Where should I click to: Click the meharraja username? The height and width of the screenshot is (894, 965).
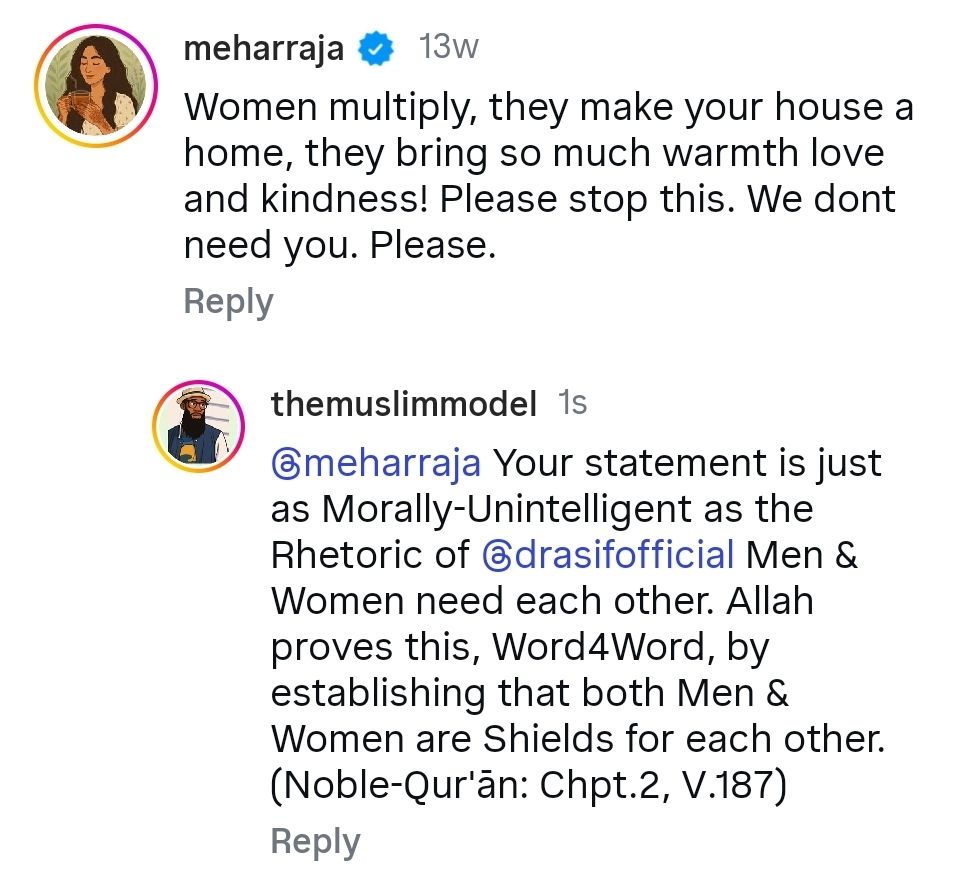(264, 47)
